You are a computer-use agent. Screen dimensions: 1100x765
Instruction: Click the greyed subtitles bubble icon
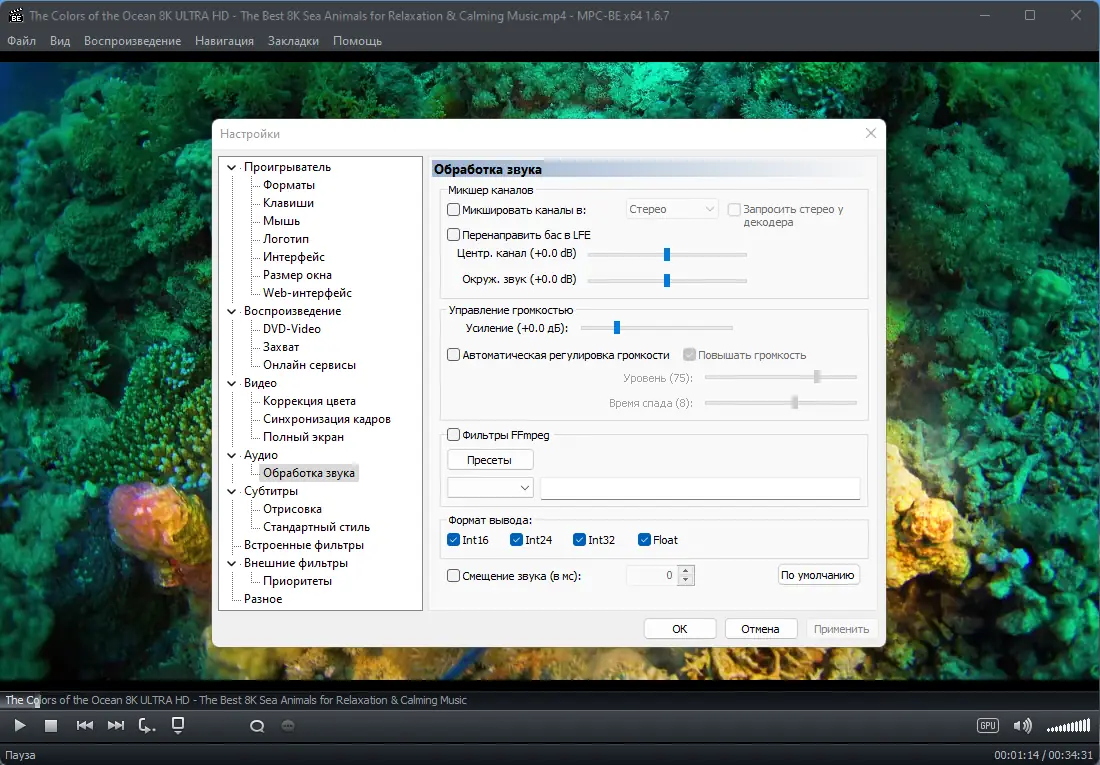click(288, 726)
